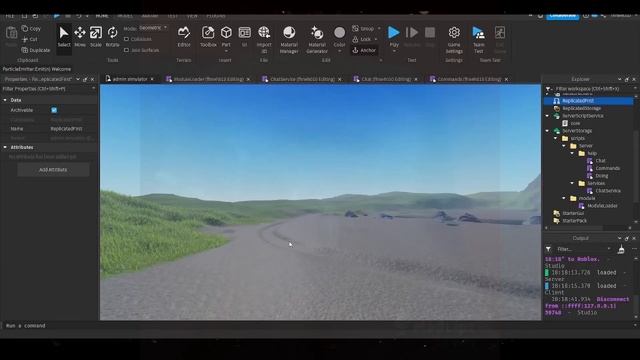Click the Lock tool button
The image size is (640, 360).
click(x=362, y=39)
